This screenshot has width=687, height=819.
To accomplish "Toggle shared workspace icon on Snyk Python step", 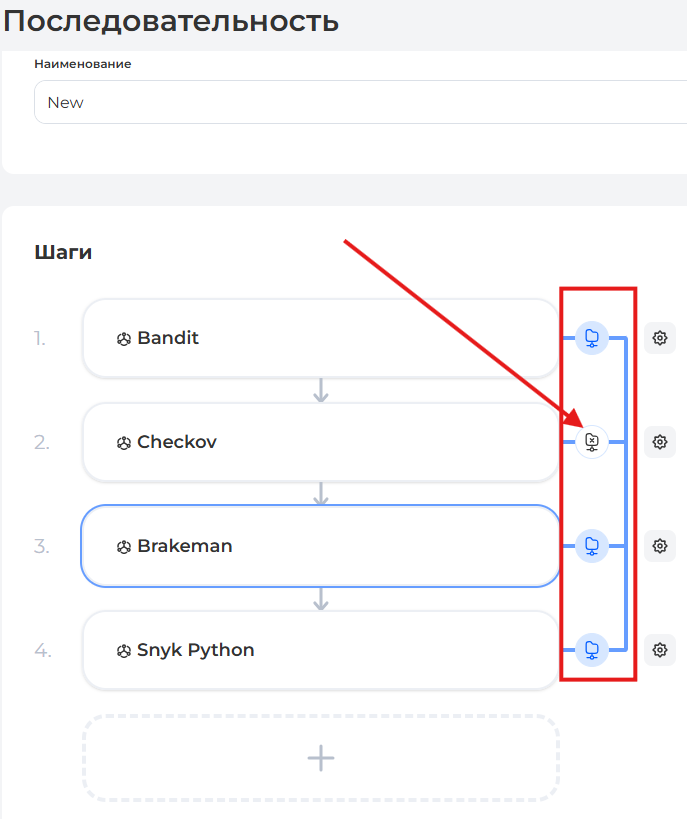I will click(x=592, y=650).
